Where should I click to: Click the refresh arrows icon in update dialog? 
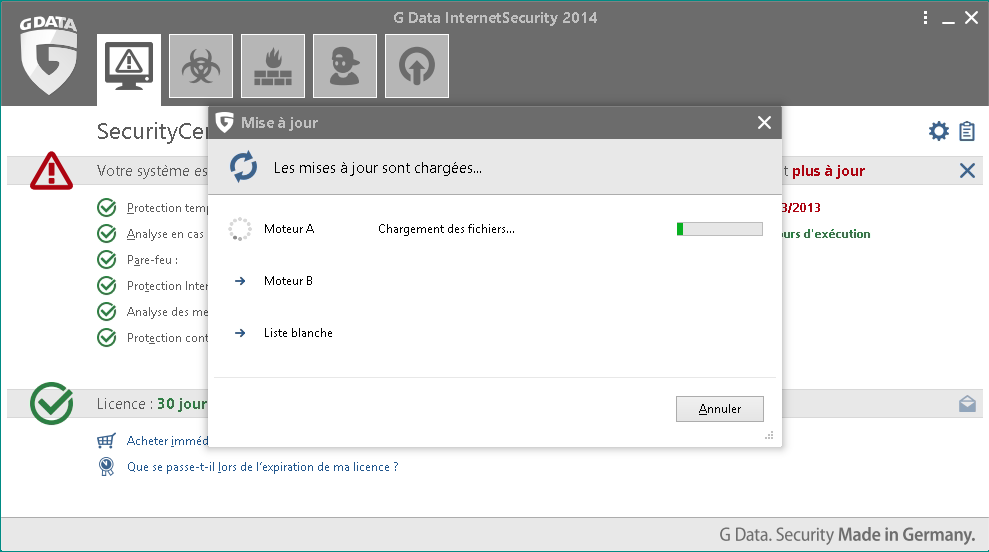pos(243,167)
